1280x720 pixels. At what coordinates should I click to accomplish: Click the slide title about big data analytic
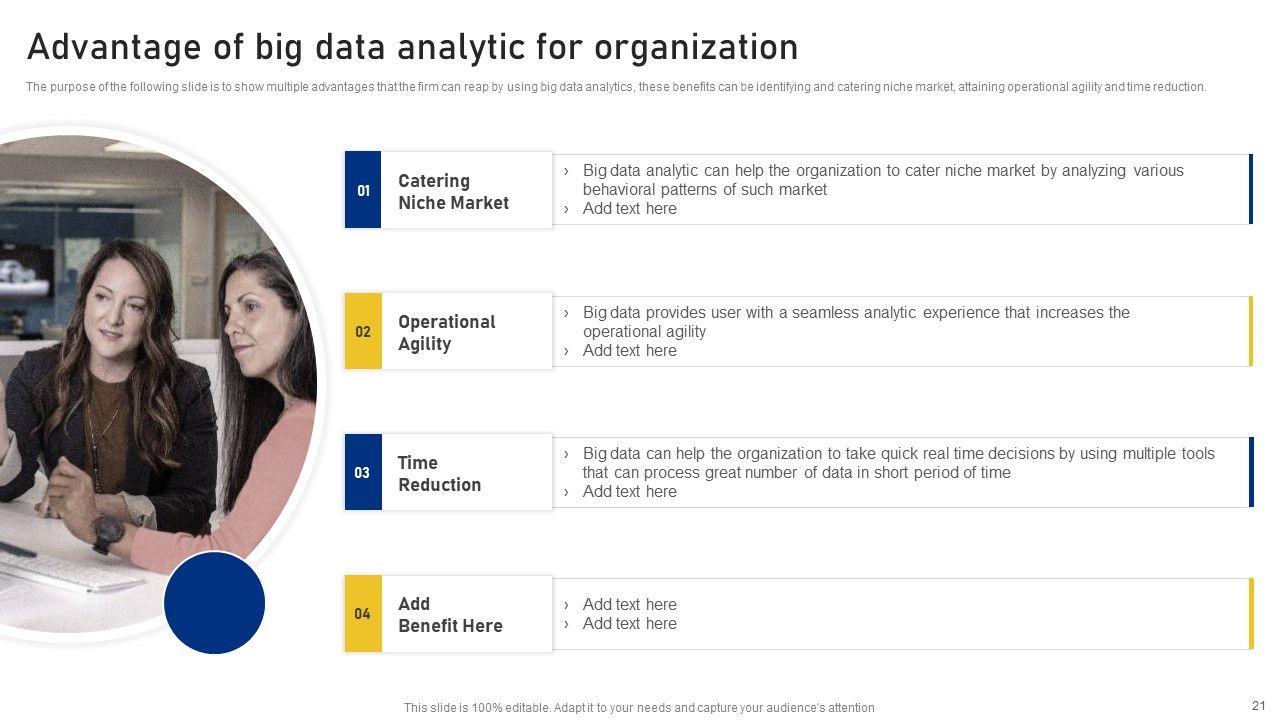[412, 47]
